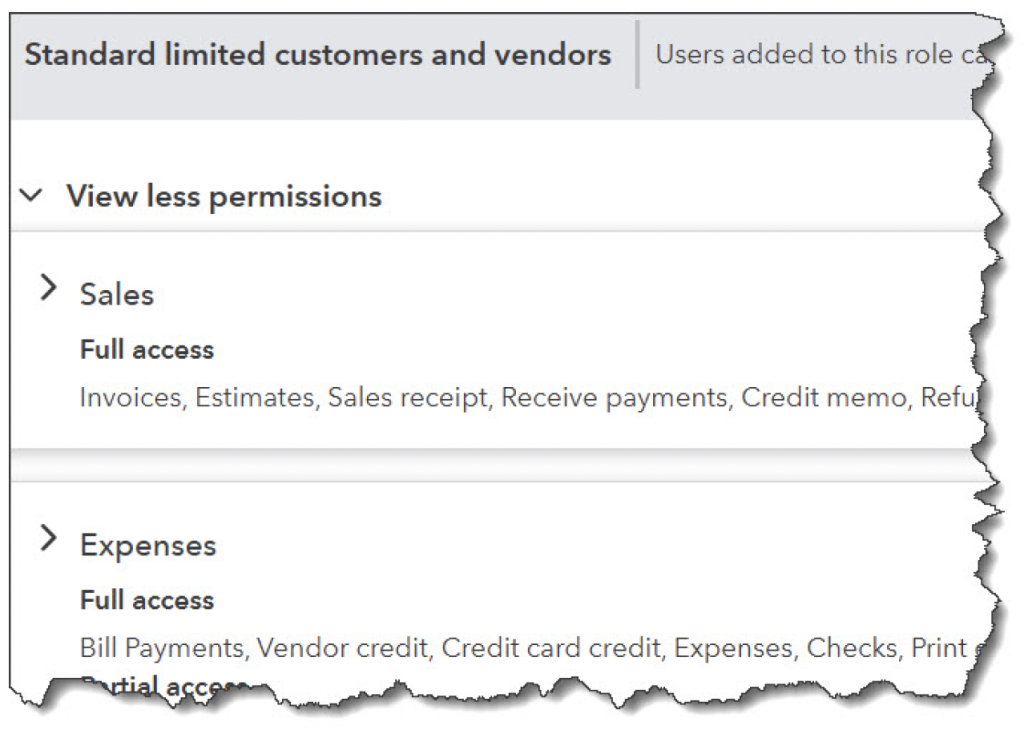
Task: Expand the Expenses section chevron
Action: pos(48,540)
